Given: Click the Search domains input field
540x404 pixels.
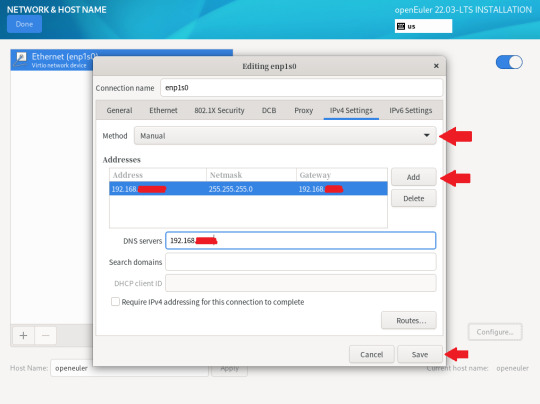Looking at the screenshot, I should click(300, 262).
